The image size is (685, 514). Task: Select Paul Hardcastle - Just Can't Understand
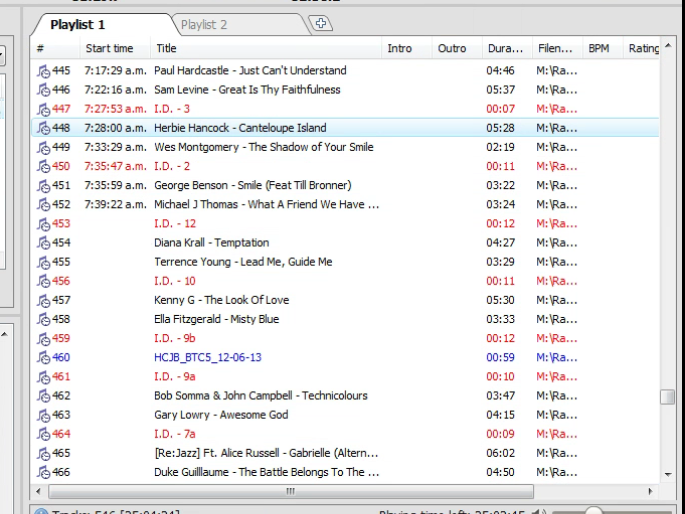(250, 70)
